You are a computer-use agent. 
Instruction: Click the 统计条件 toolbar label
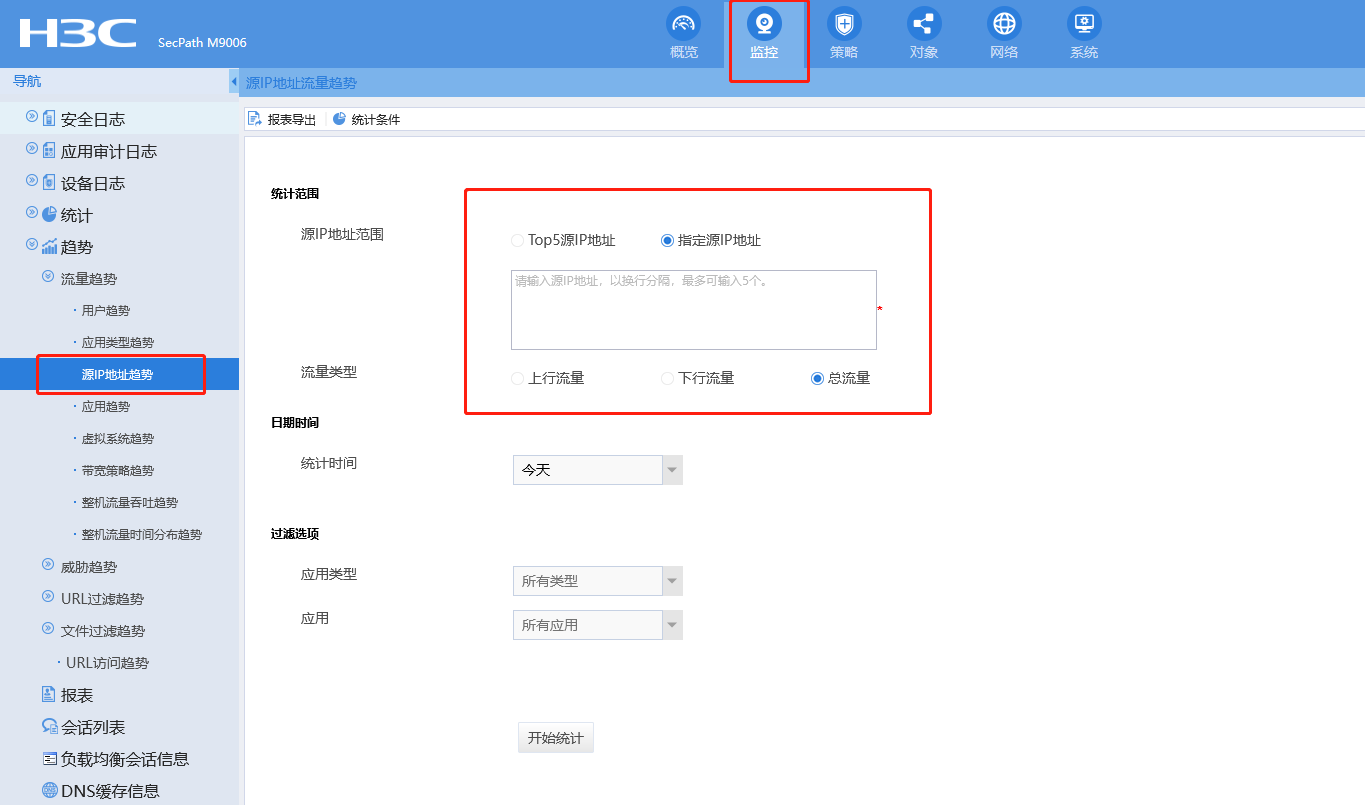point(376,120)
